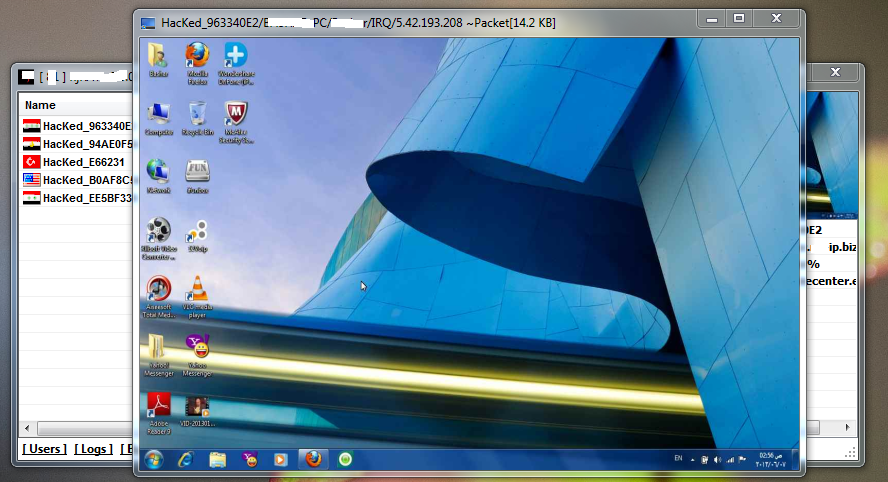This screenshot has width=888, height=482.
Task: Click the EN language indicator in tray
Action: click(x=678, y=459)
